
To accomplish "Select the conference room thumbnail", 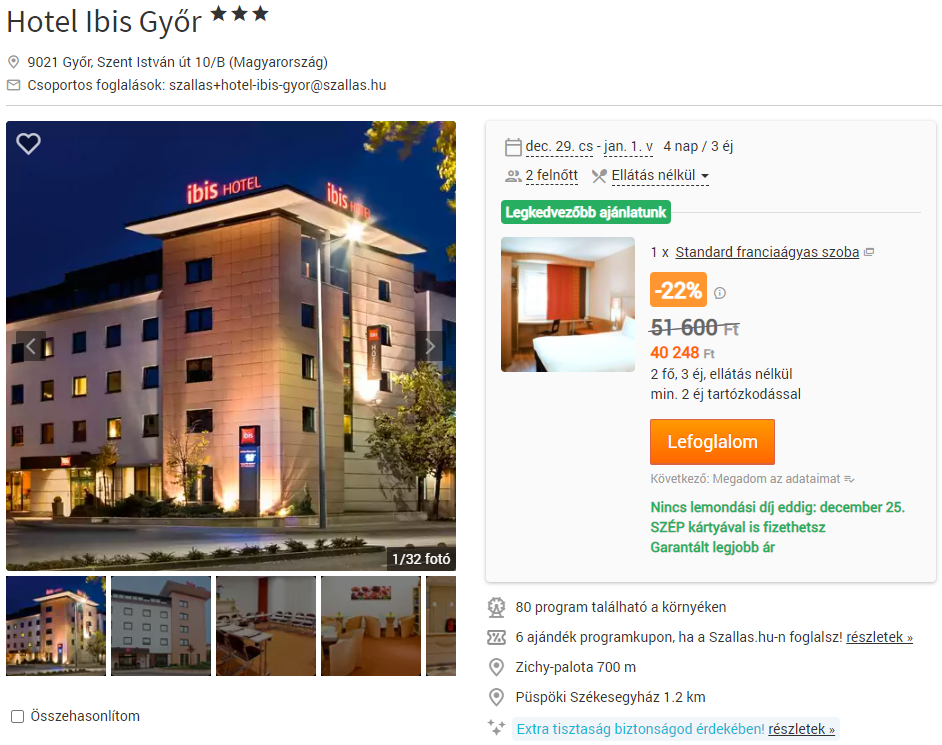I will click(x=266, y=626).
